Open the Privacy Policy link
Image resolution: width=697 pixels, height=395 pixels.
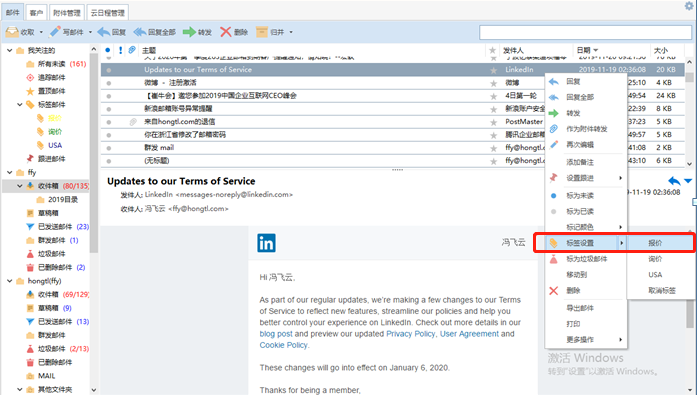[x=410, y=334]
